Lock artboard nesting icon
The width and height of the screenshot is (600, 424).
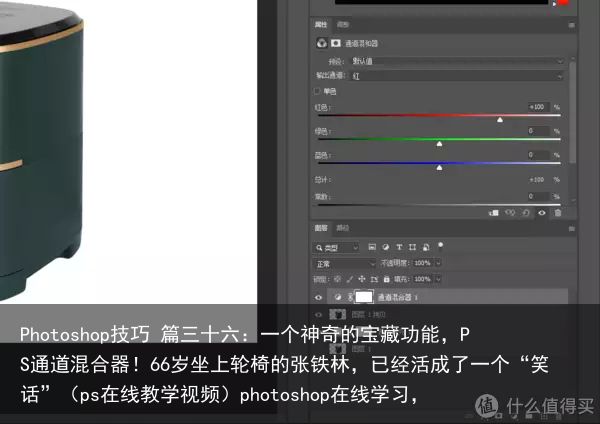click(x=374, y=279)
